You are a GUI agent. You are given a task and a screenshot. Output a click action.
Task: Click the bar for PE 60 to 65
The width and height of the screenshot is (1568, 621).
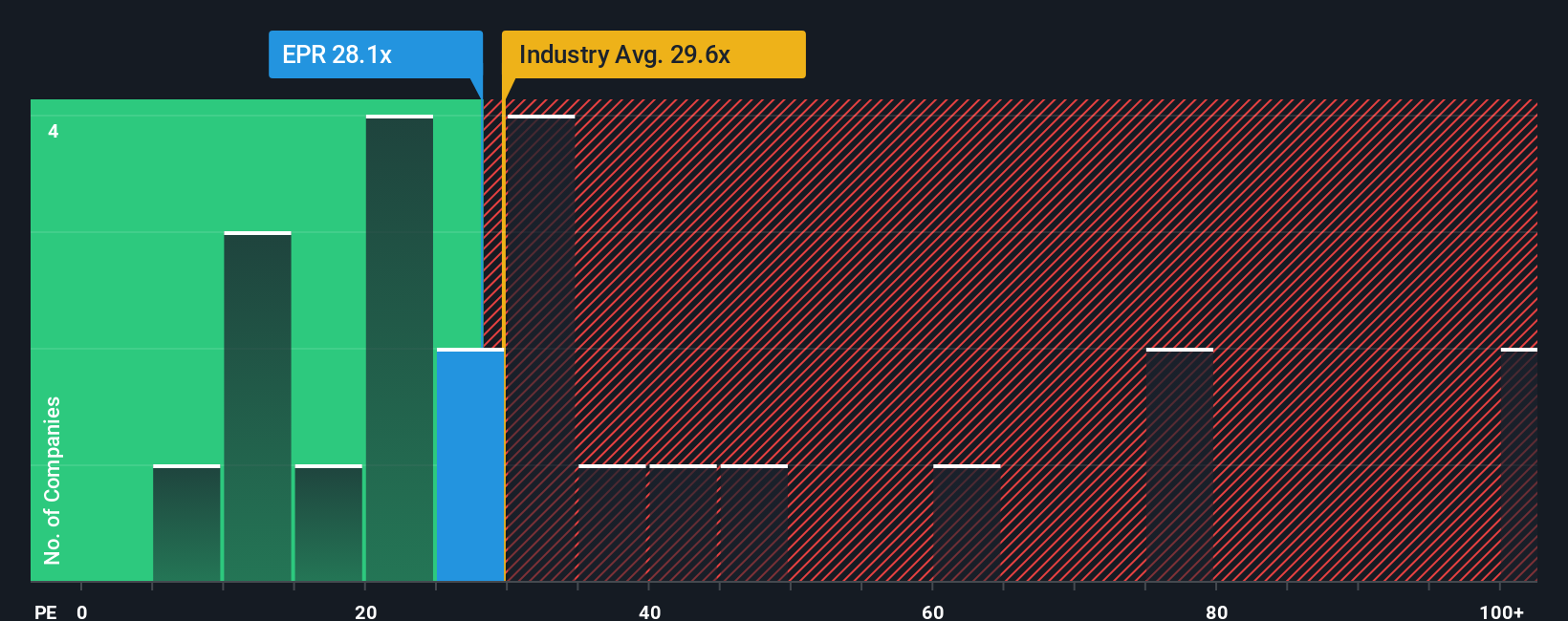tap(967, 524)
